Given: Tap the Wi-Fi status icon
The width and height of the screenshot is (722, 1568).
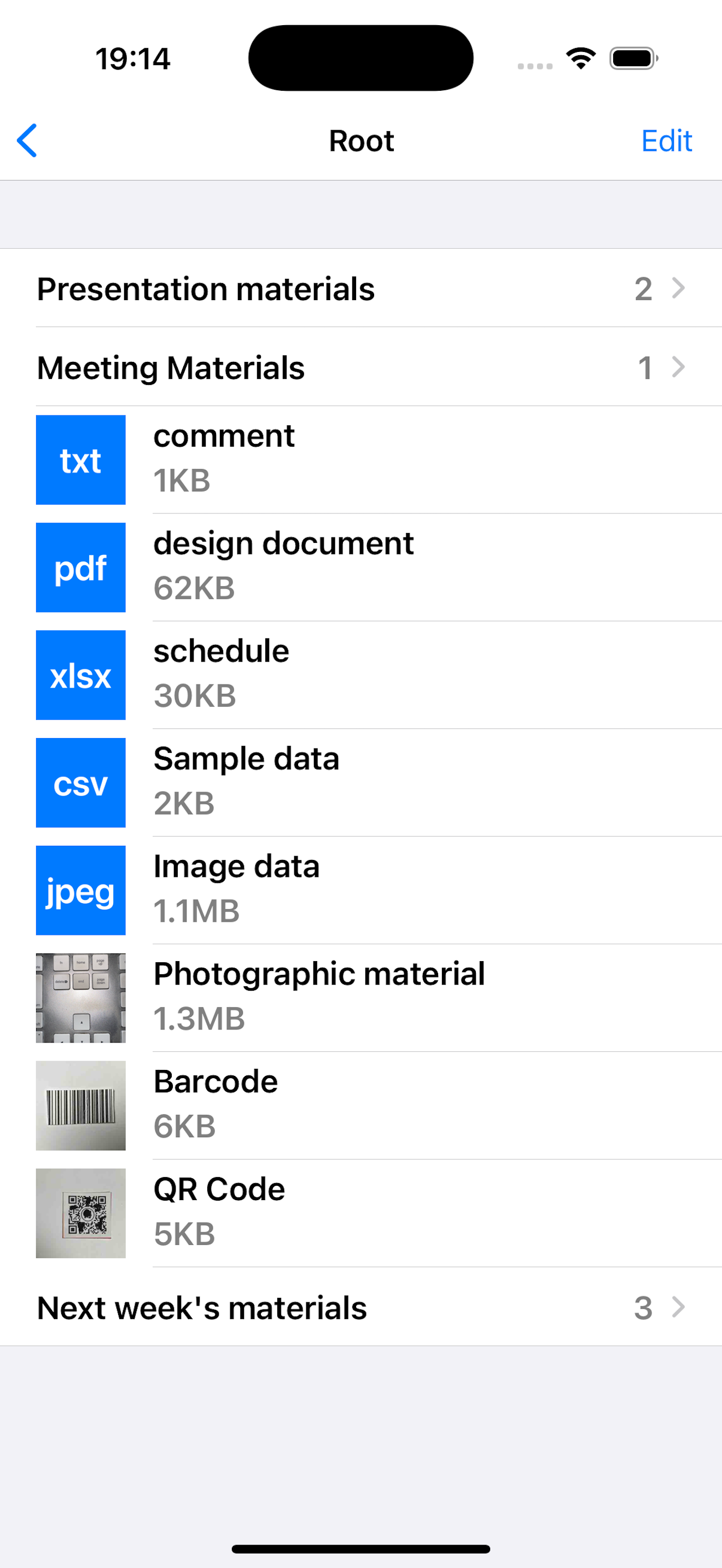Looking at the screenshot, I should pos(581,58).
